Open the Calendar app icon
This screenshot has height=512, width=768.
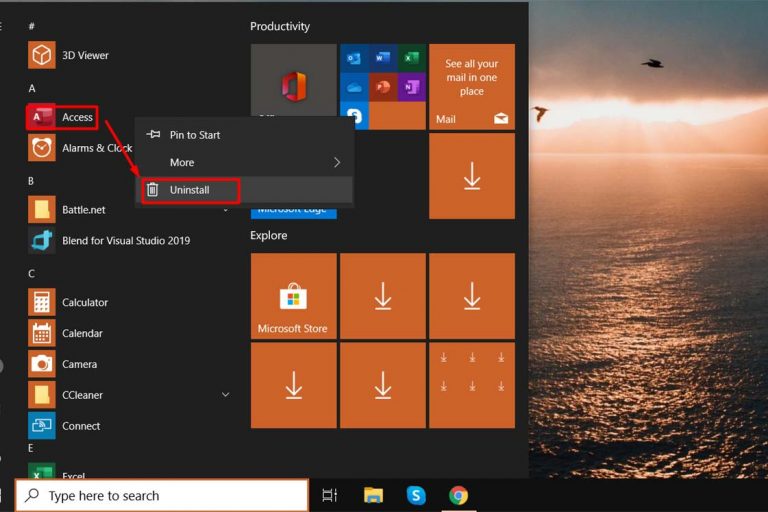[x=42, y=333]
